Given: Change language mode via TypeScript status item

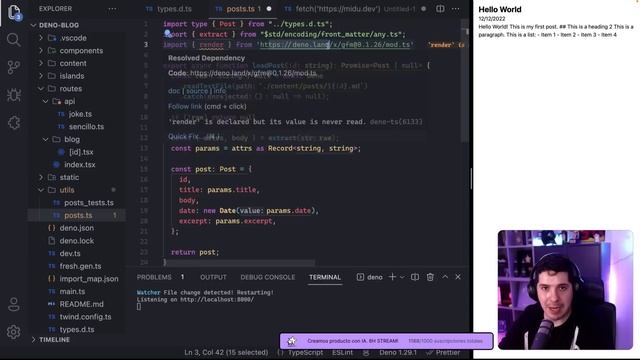Looking at the screenshot, I should point(305,352).
